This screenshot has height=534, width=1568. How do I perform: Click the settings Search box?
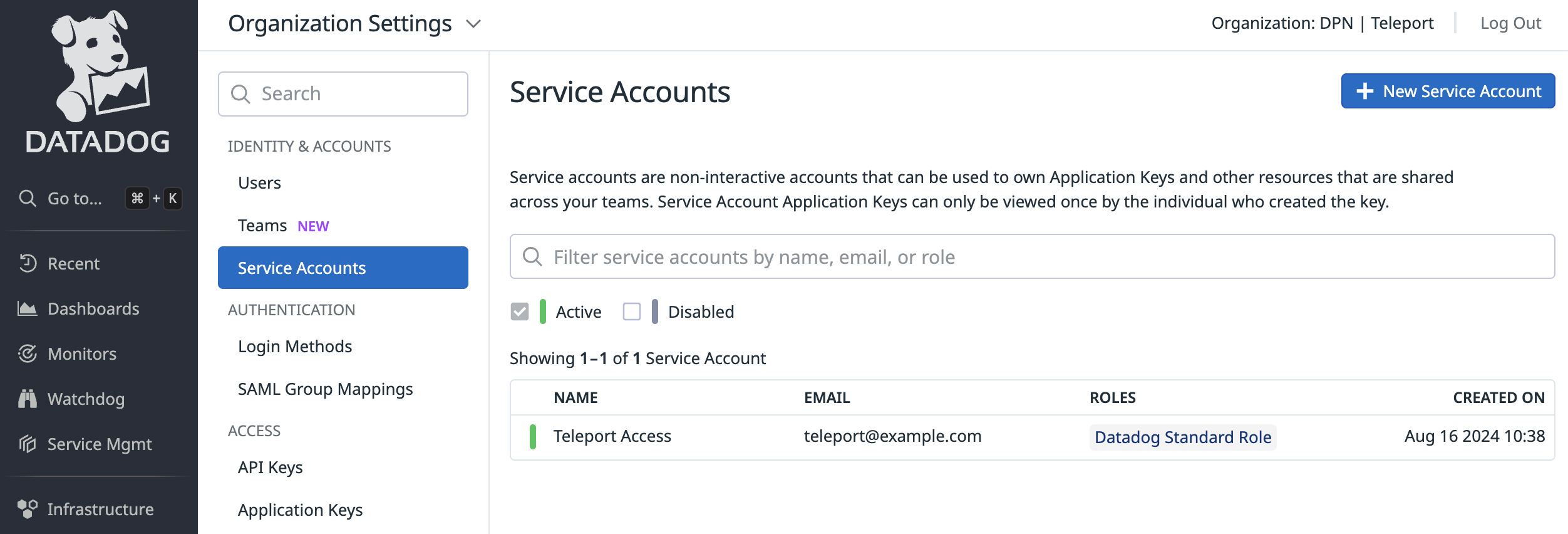click(x=343, y=94)
